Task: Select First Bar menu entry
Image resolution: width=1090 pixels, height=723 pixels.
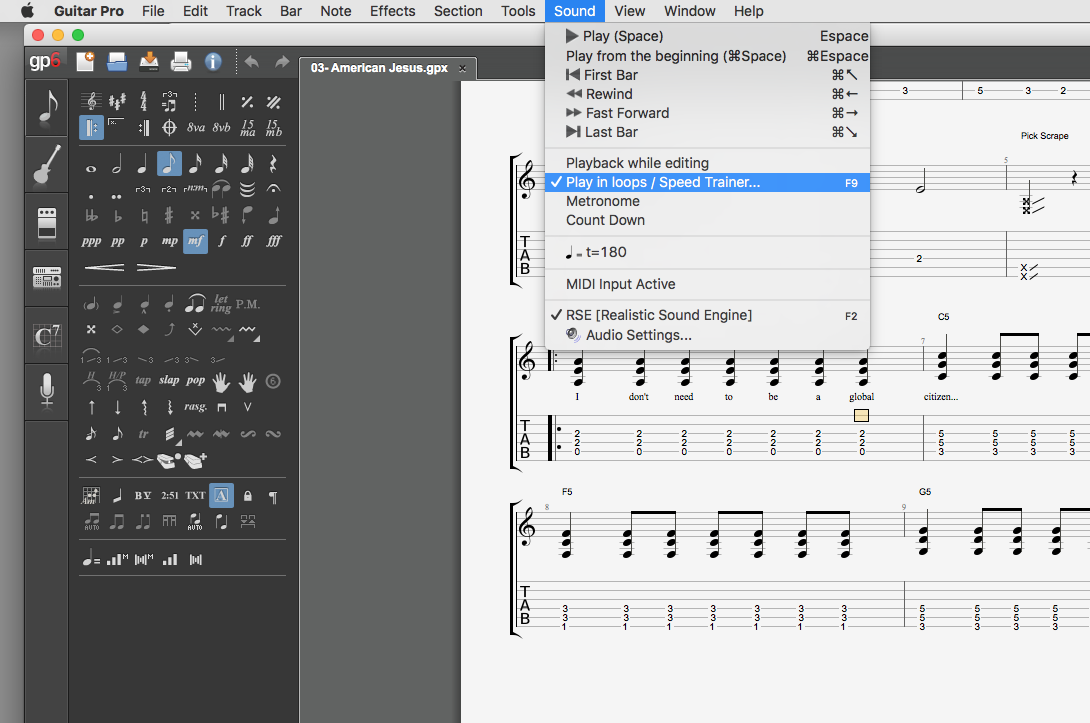Action: 707,75
